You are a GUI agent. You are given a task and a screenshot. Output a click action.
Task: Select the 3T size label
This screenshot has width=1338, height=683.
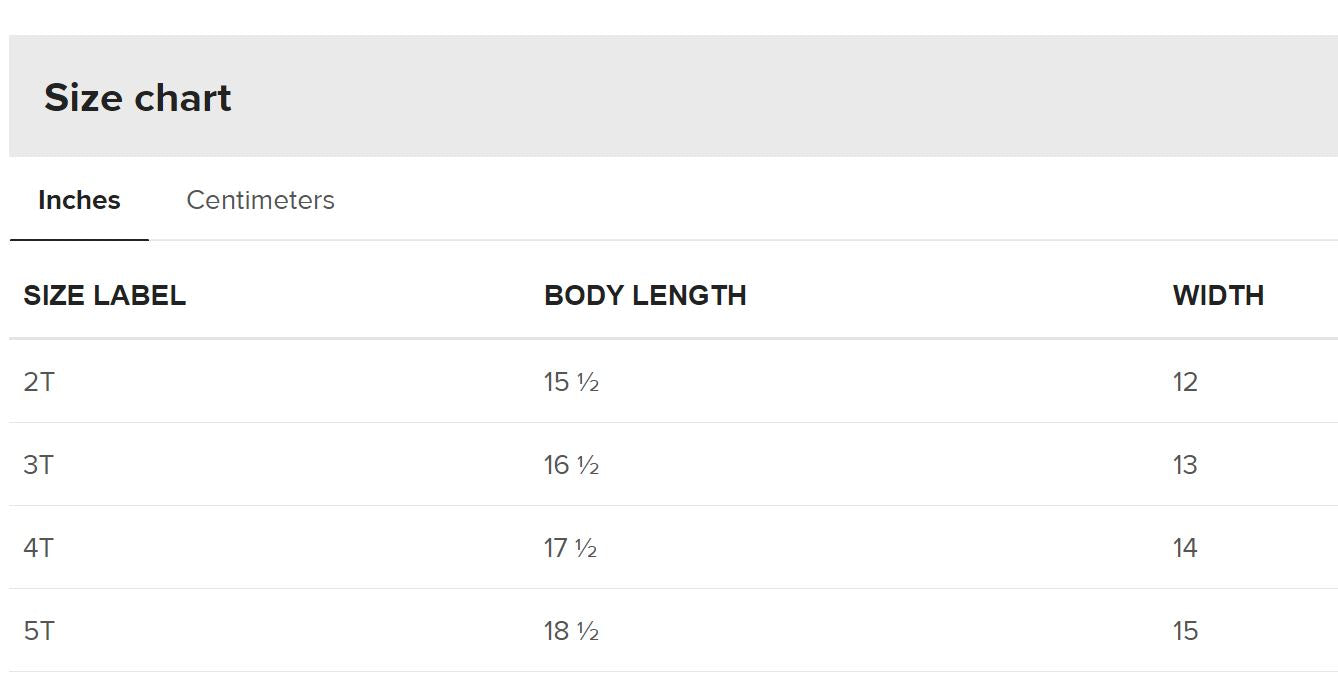(39, 465)
